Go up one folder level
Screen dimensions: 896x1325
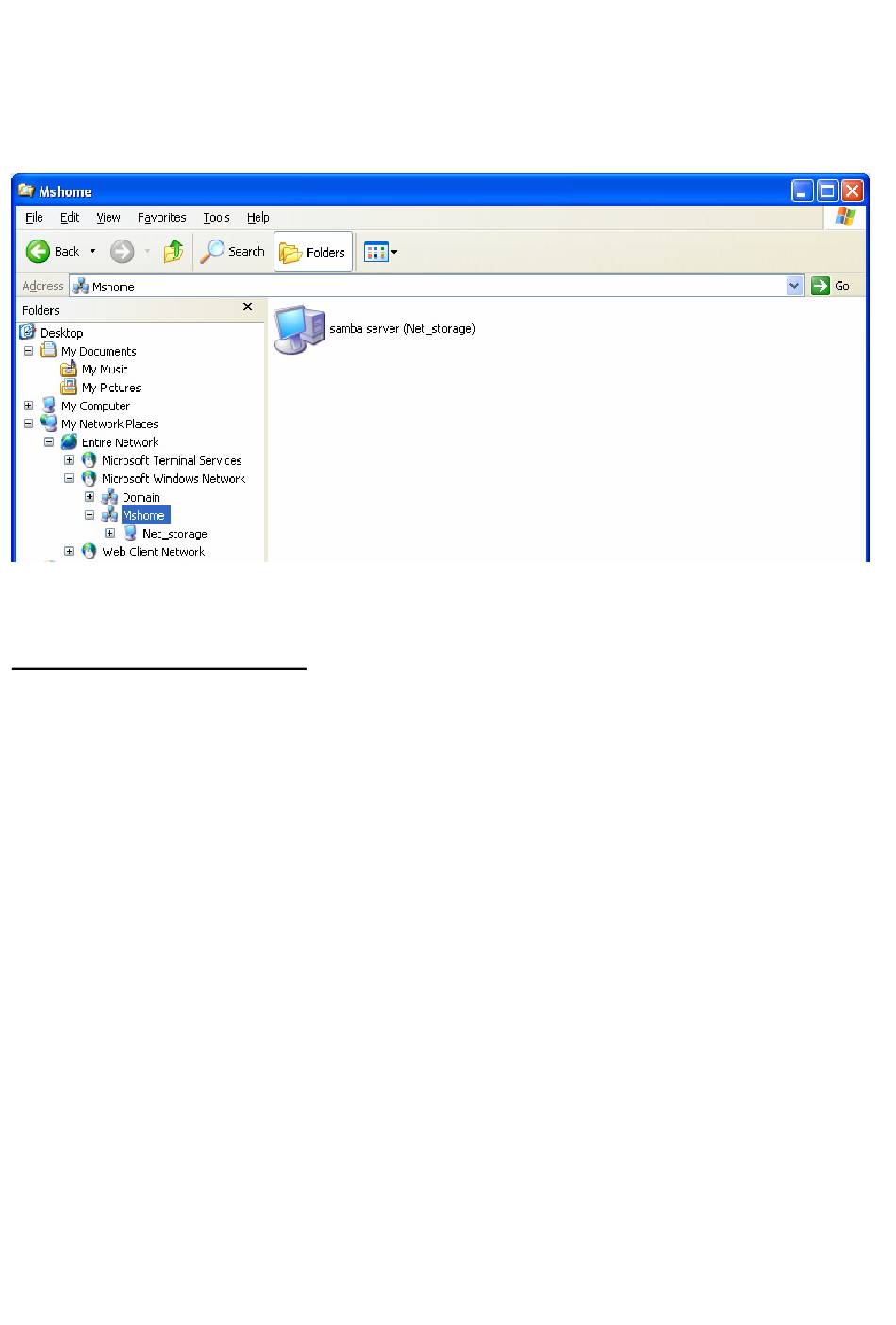tap(174, 251)
